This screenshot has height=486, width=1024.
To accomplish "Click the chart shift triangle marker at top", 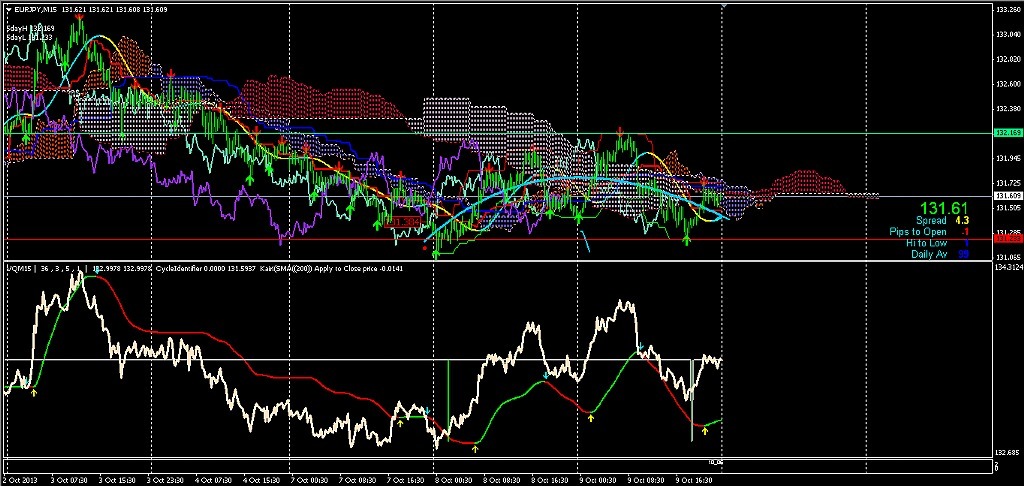I will [x=722, y=5].
